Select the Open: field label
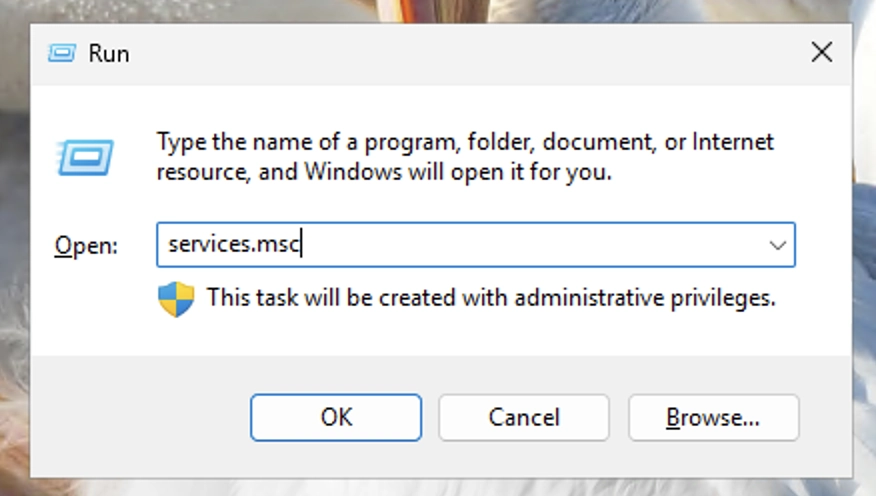 coord(86,245)
